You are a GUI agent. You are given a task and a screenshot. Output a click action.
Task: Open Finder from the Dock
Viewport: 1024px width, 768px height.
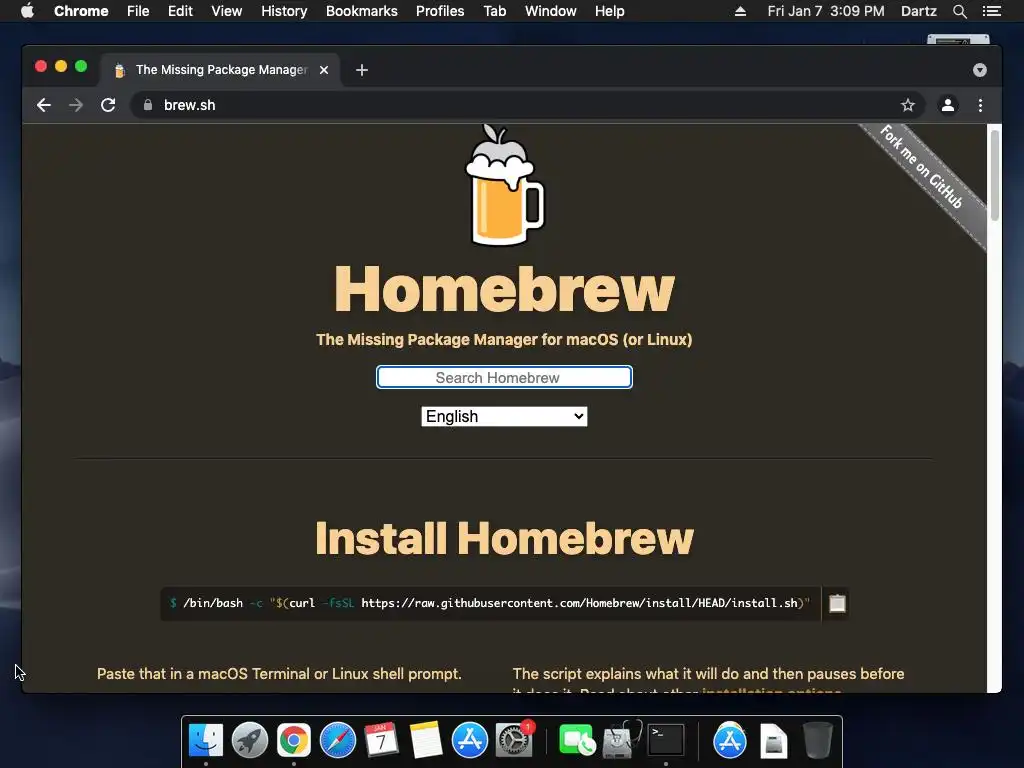click(x=206, y=740)
